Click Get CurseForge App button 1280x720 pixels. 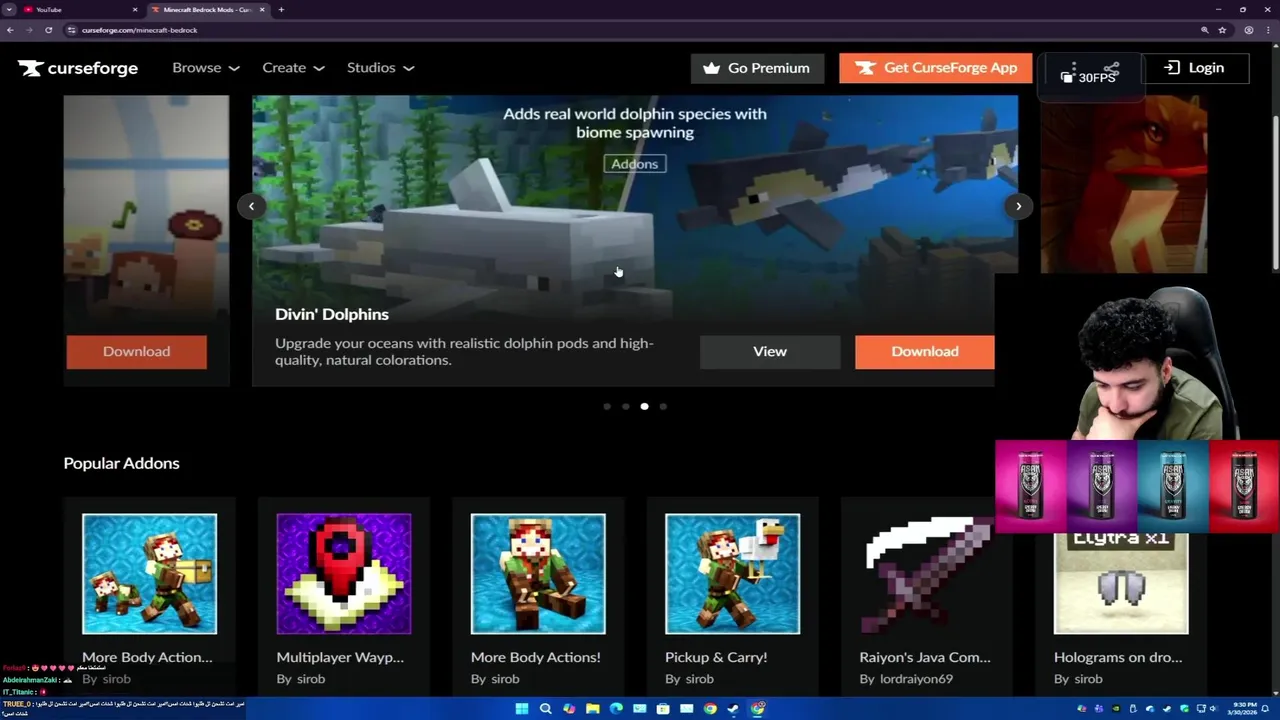pyautogui.click(x=936, y=68)
